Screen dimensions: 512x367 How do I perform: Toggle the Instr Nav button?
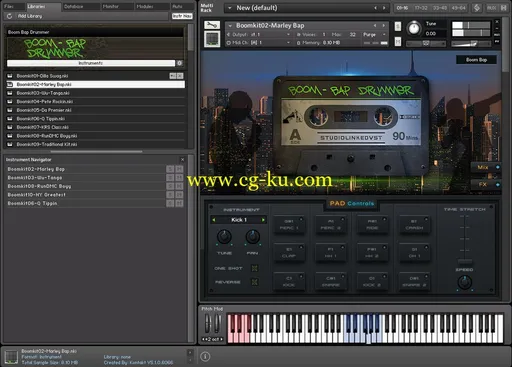(x=182, y=16)
